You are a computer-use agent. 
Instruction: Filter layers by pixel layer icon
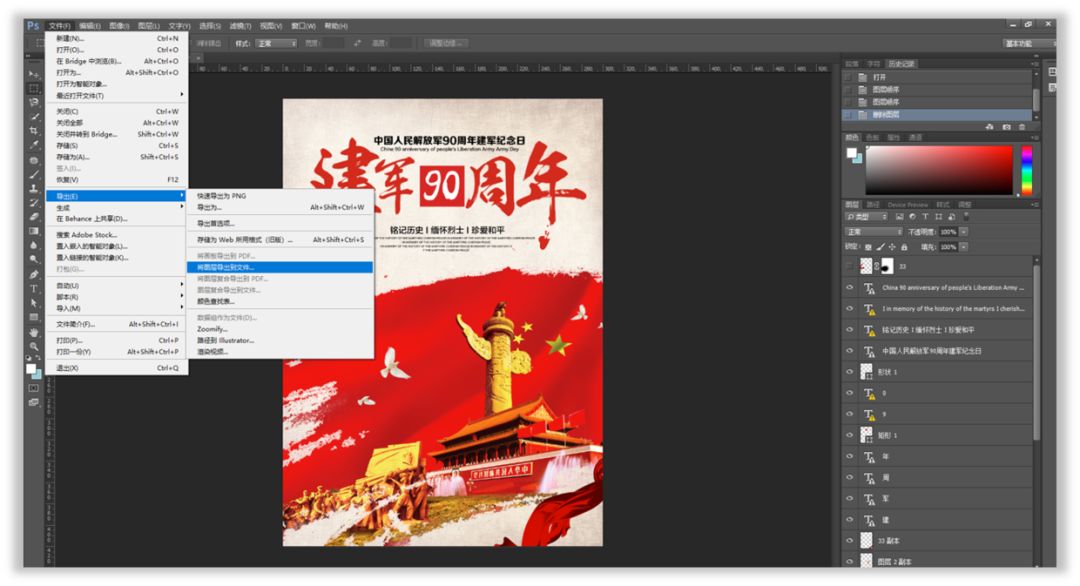click(x=899, y=217)
